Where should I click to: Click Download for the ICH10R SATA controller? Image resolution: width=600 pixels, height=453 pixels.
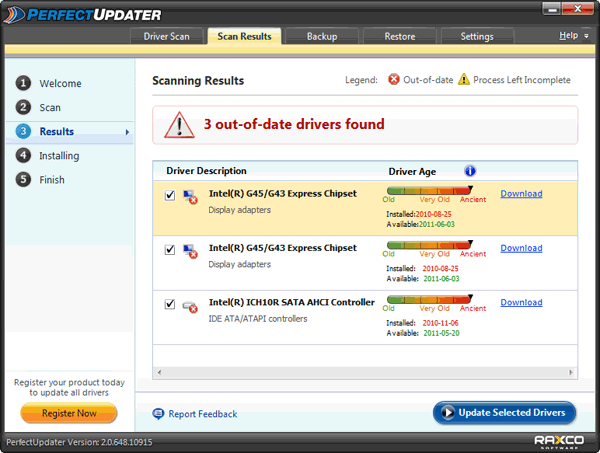521,302
